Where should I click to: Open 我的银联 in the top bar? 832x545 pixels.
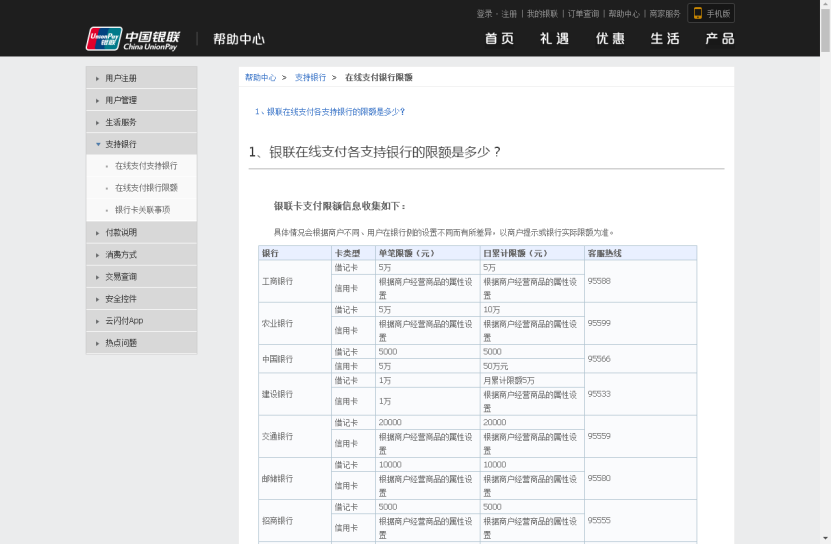coord(542,14)
